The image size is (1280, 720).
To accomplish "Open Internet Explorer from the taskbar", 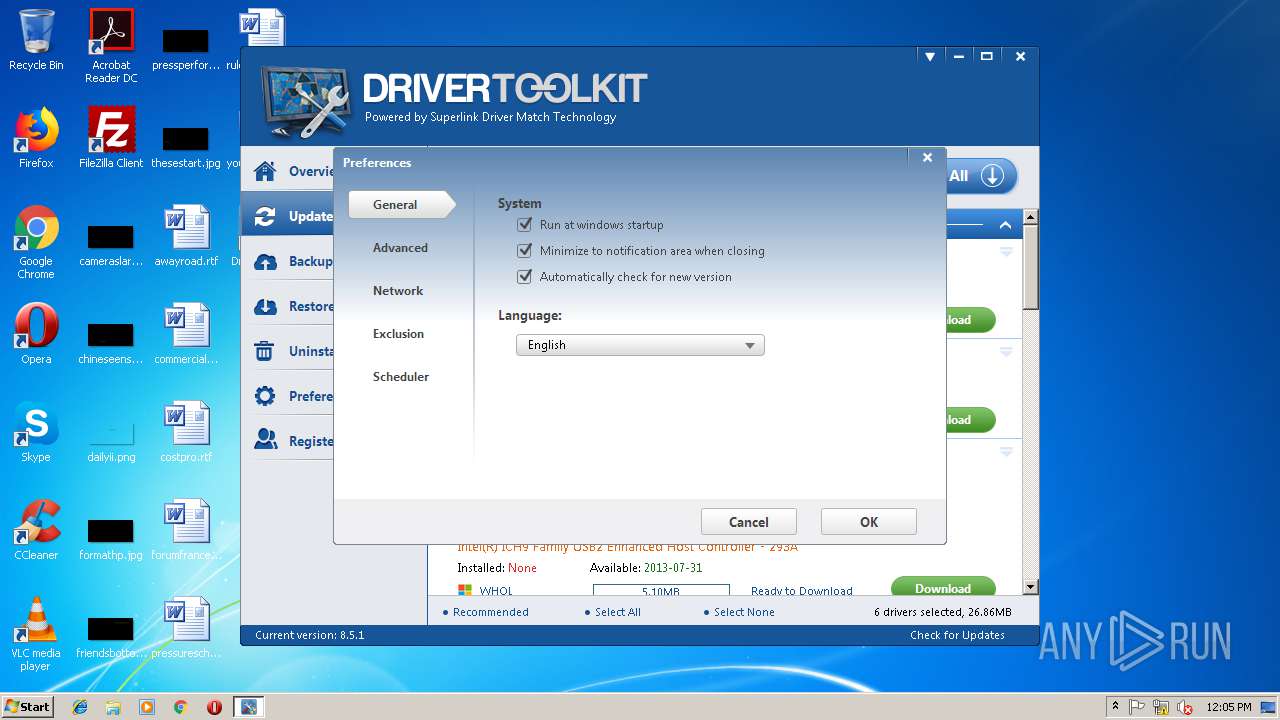I will click(80, 707).
